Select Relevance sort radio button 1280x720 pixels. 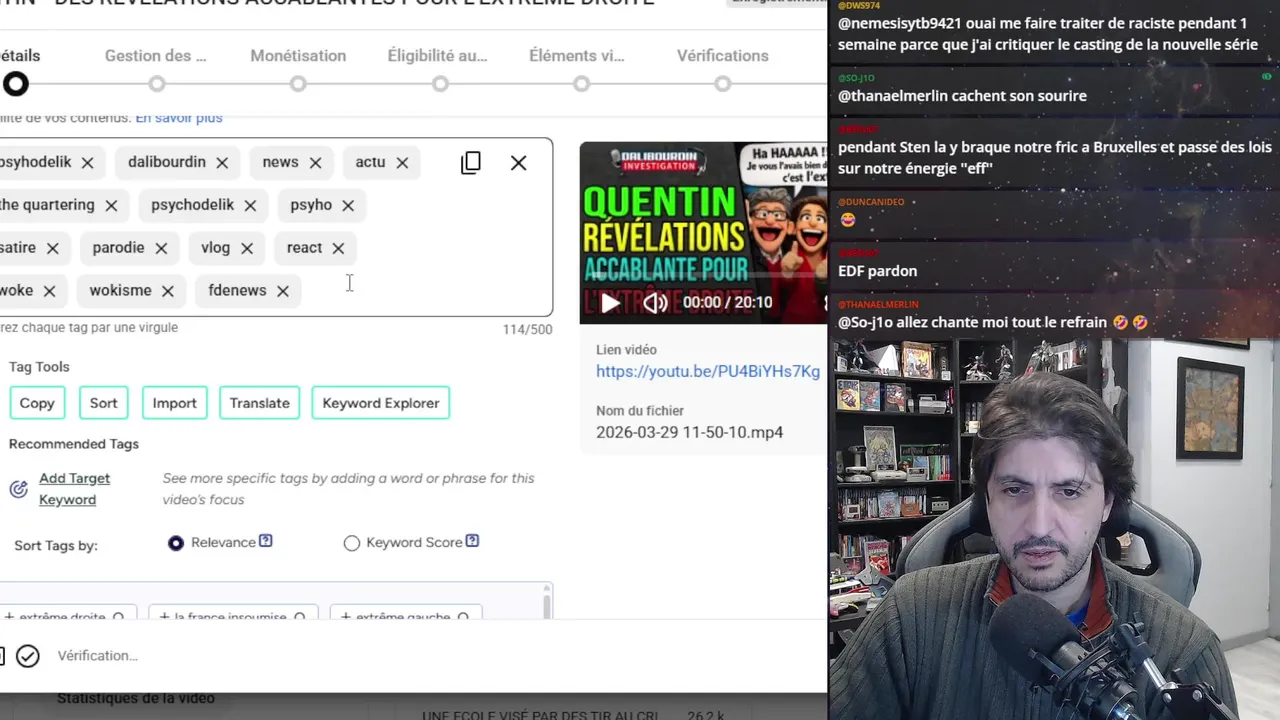[x=176, y=543]
